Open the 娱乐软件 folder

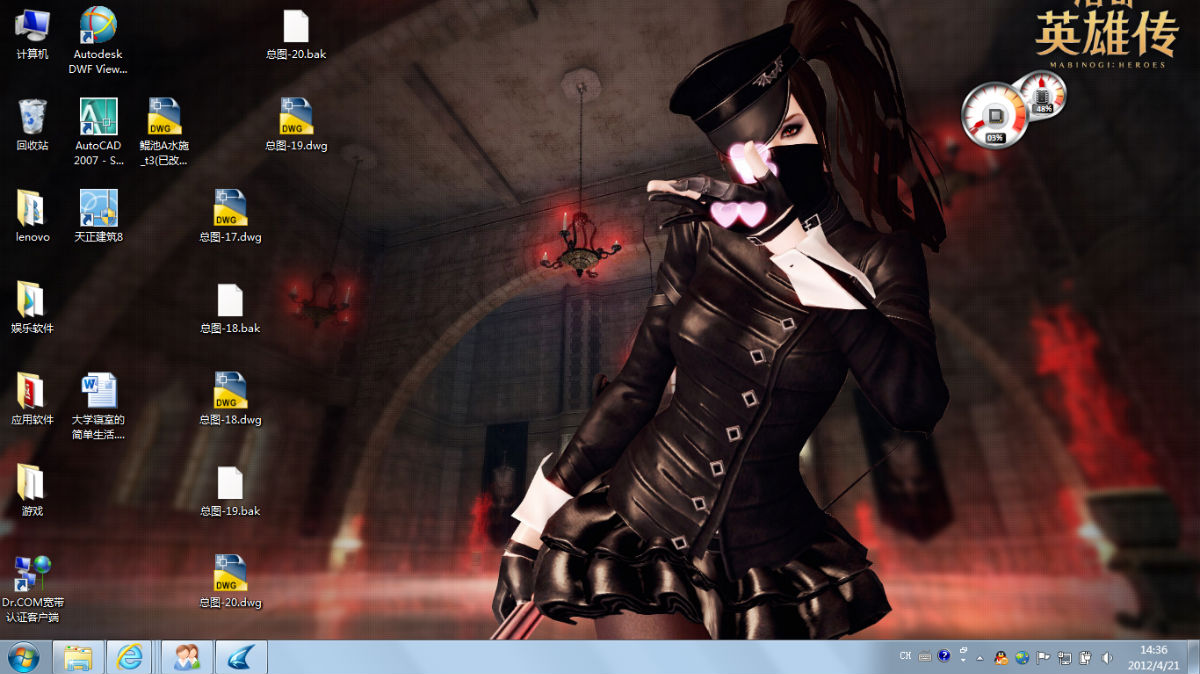click(x=32, y=307)
